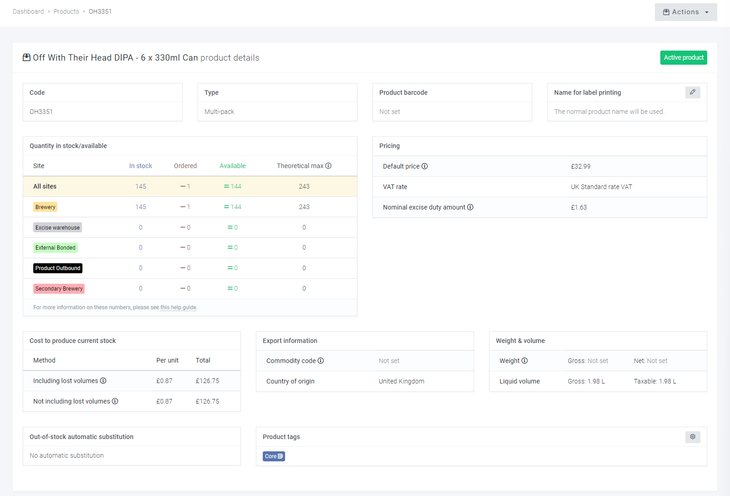
Task: Click info icon next to Commodity code
Action: 321,360
